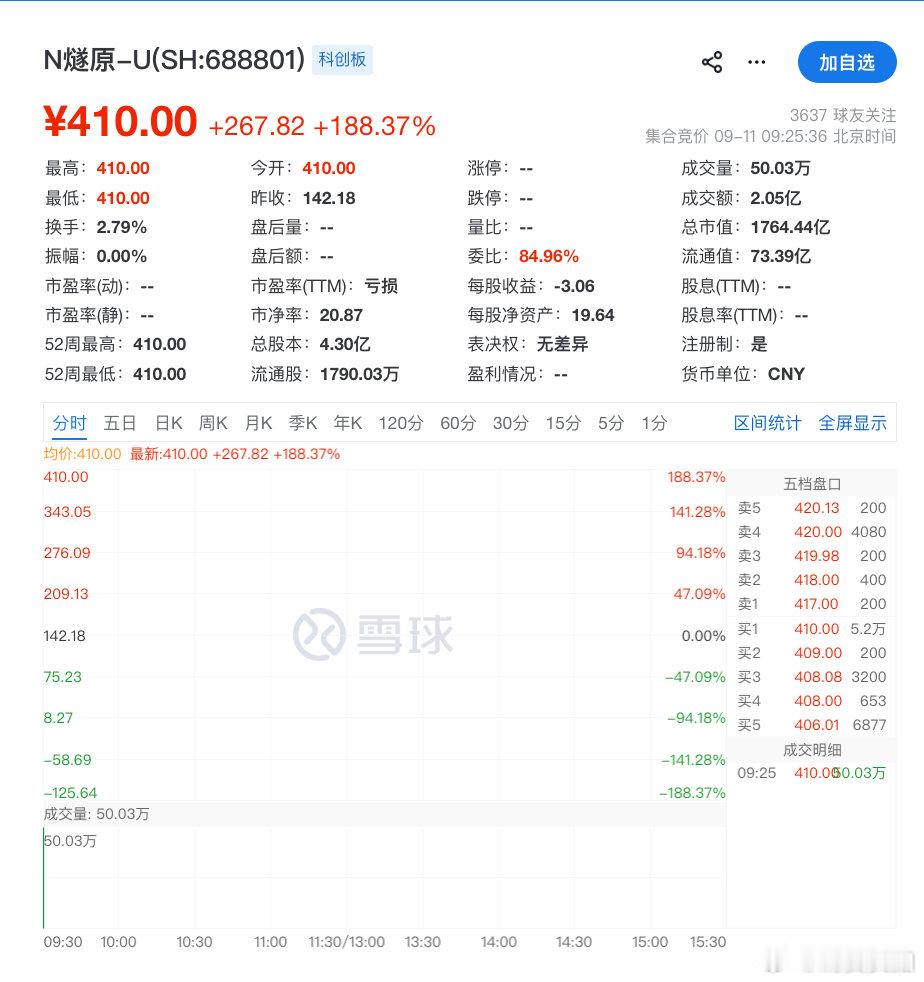924x982 pixels.
Task: Click the 买3 price 408.08
Action: [818, 677]
